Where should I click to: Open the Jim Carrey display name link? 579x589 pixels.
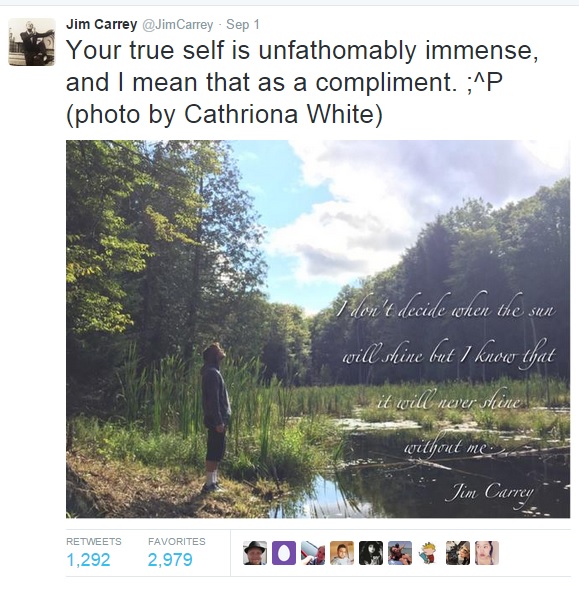101,24
